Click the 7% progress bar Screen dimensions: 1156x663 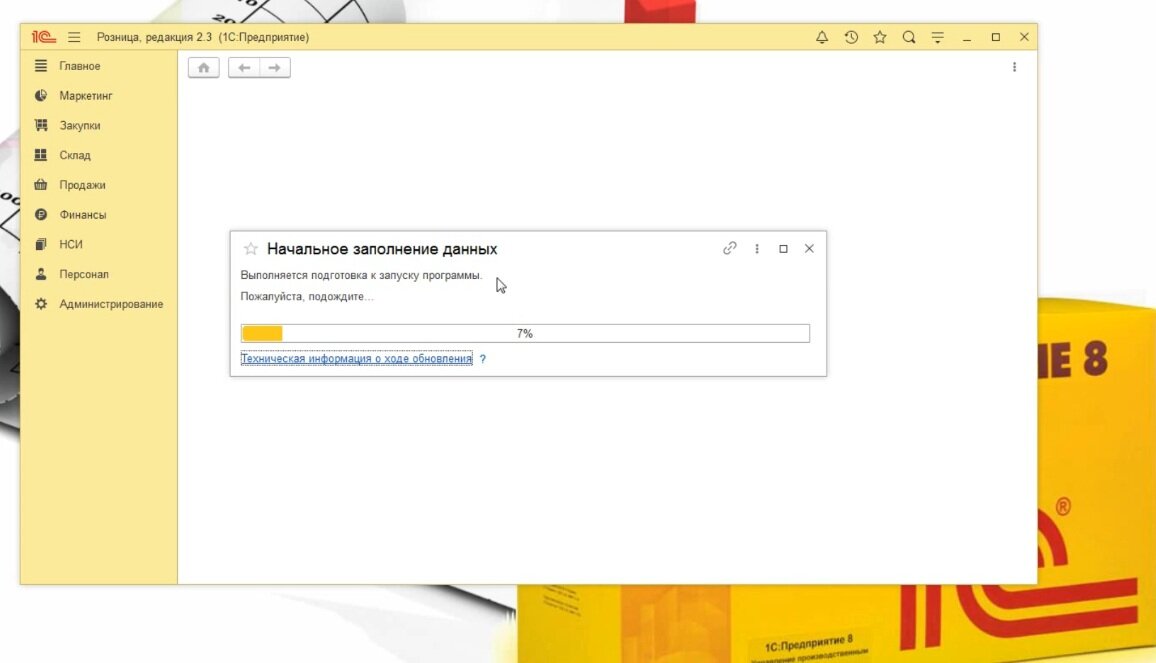[x=525, y=333]
